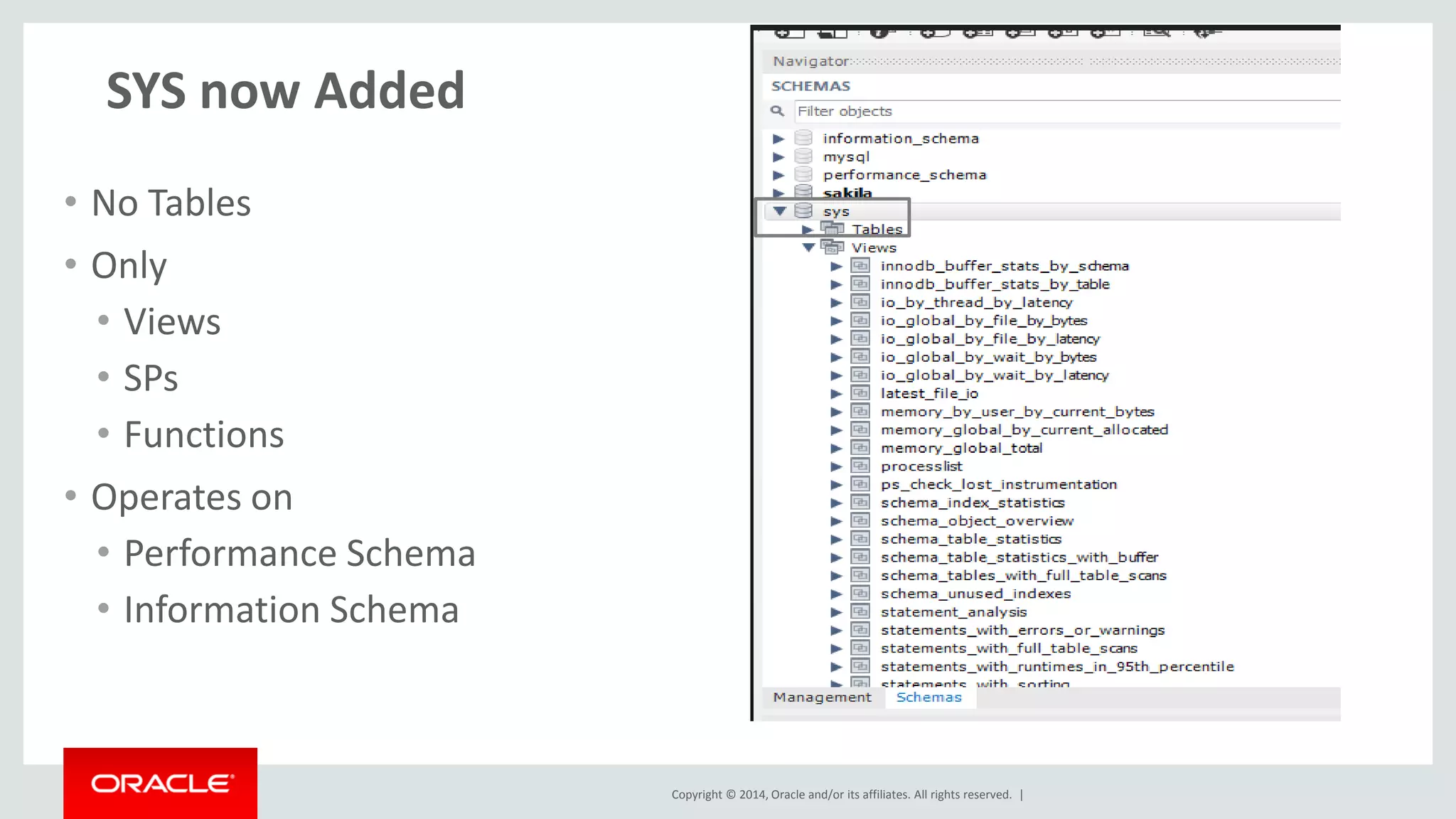Click the view icon of memory_global_by_current_allocated
1456x819 pixels.
[860, 429]
